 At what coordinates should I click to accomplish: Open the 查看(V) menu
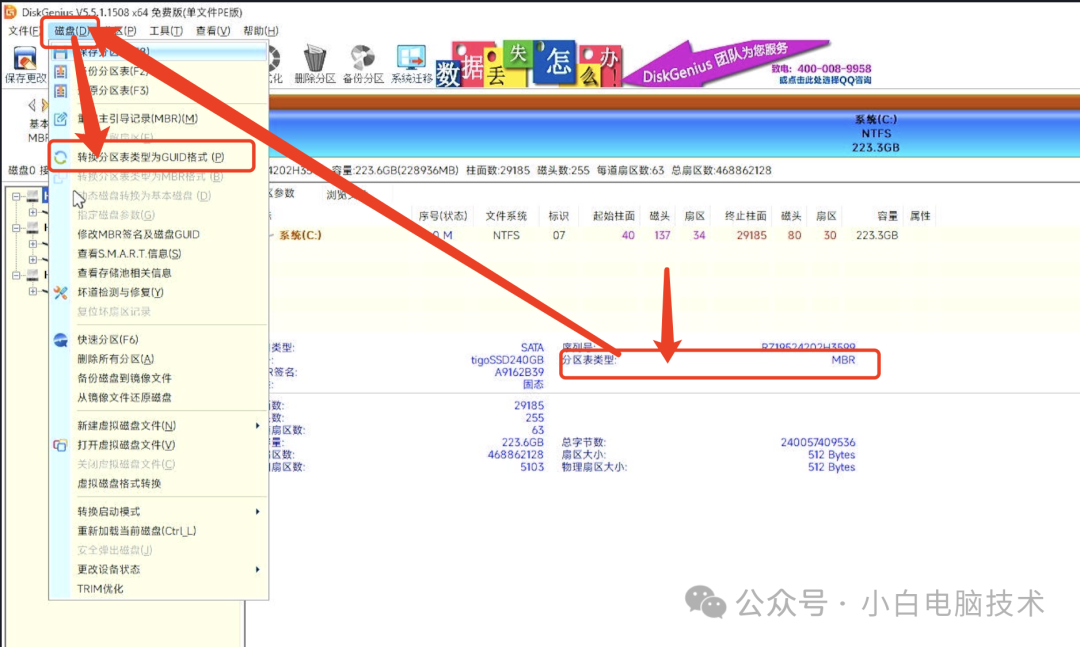point(213,31)
